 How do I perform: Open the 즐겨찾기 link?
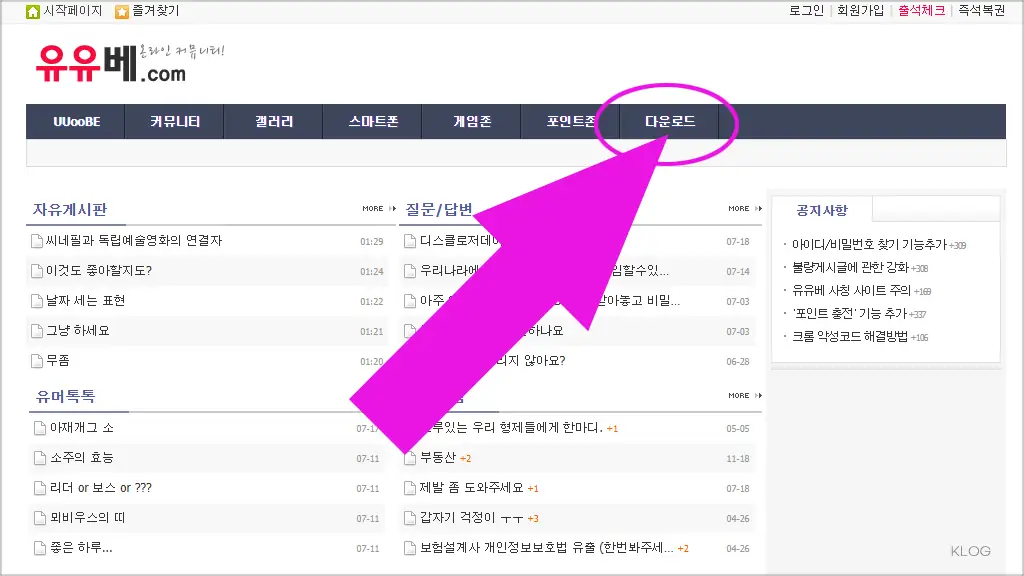[155, 11]
